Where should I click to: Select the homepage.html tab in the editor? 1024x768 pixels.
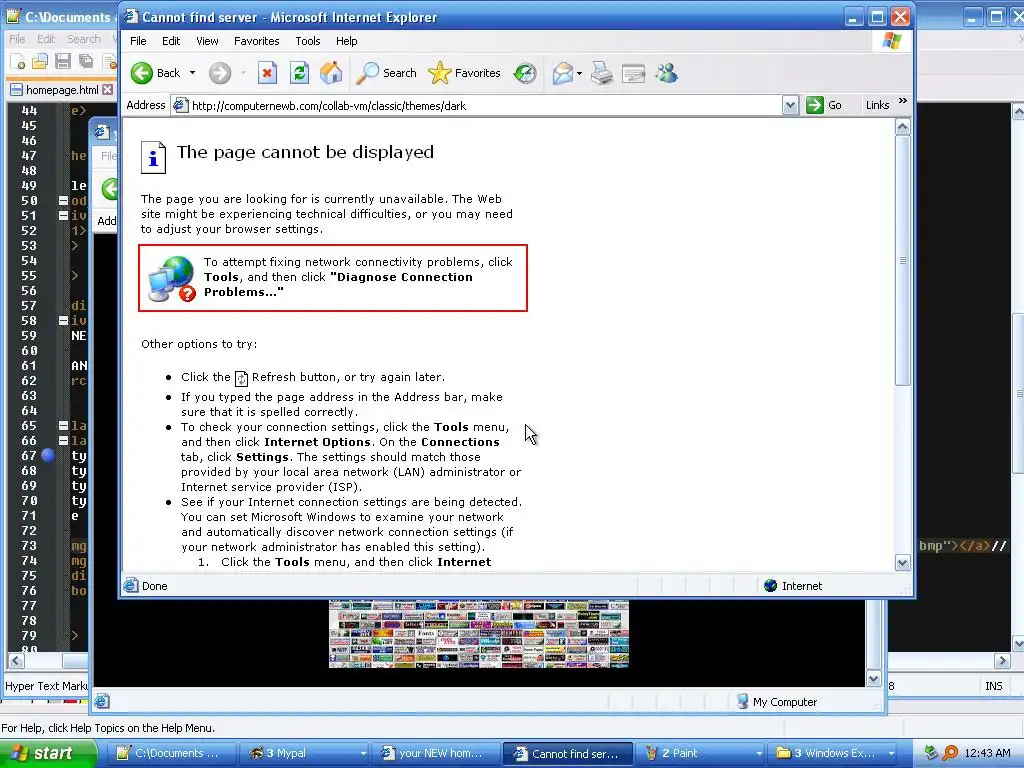click(x=61, y=89)
